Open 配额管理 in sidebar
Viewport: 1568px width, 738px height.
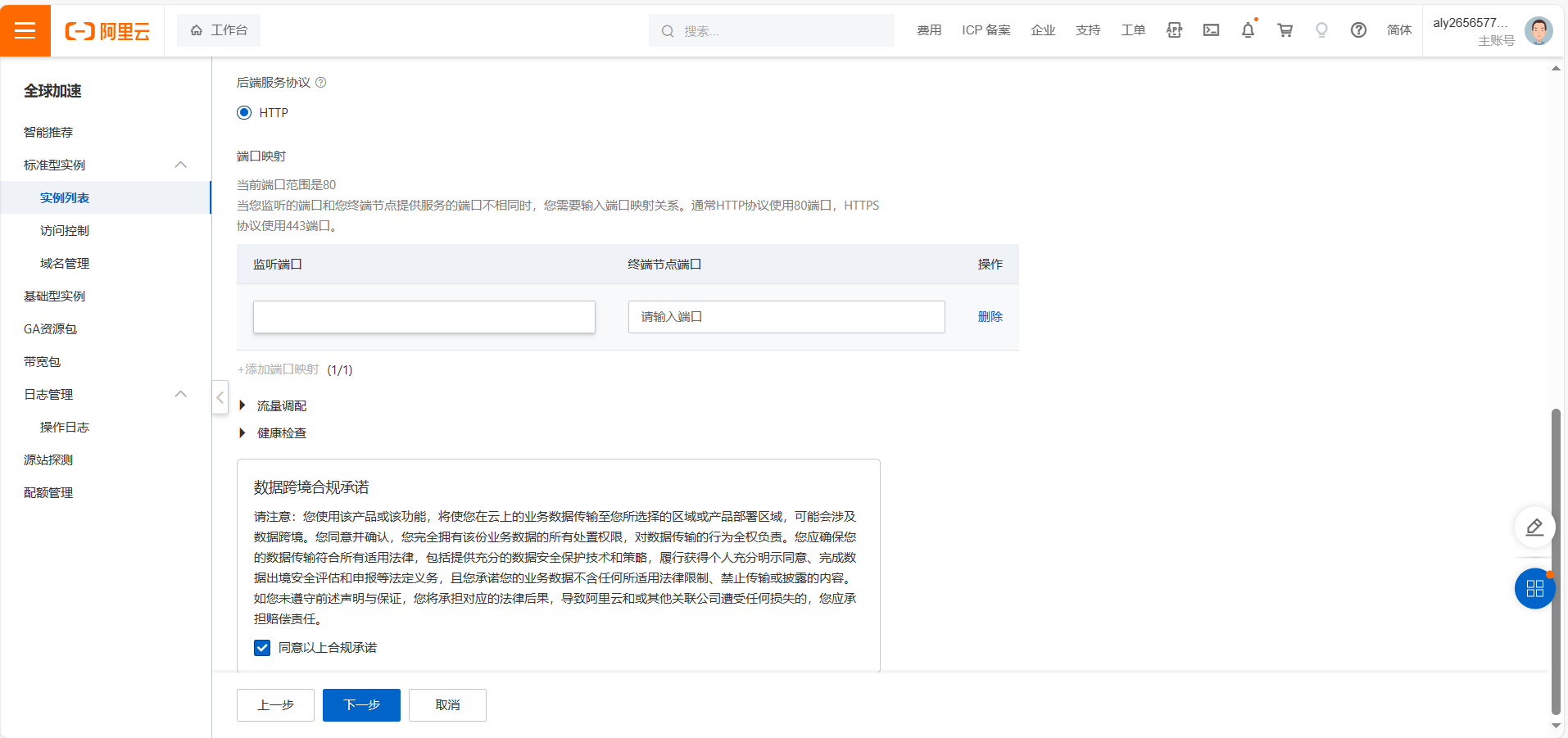click(48, 492)
